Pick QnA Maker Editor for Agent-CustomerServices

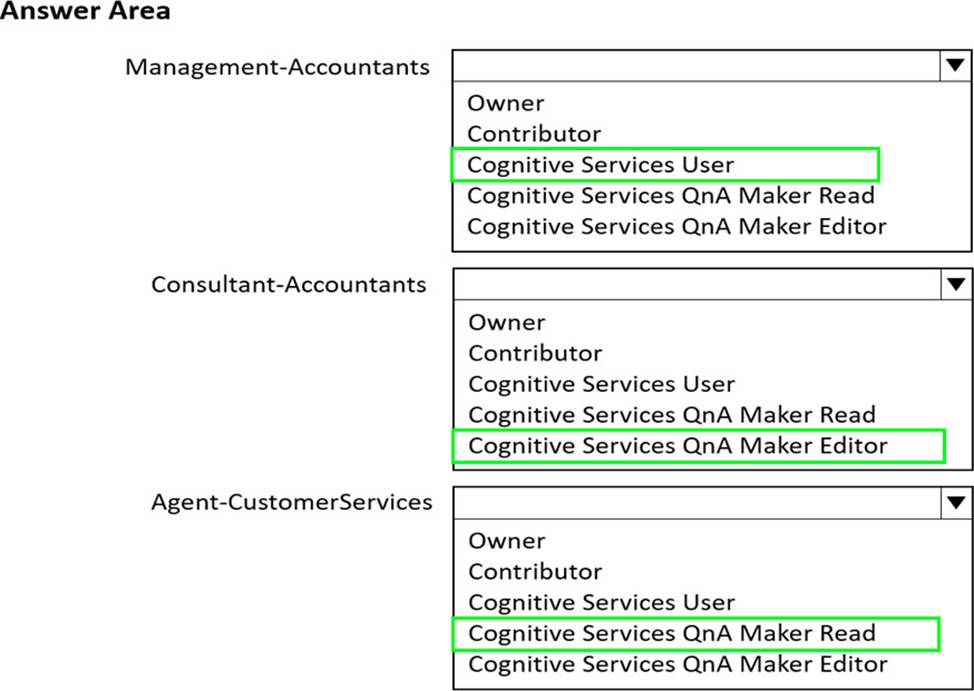point(676,664)
